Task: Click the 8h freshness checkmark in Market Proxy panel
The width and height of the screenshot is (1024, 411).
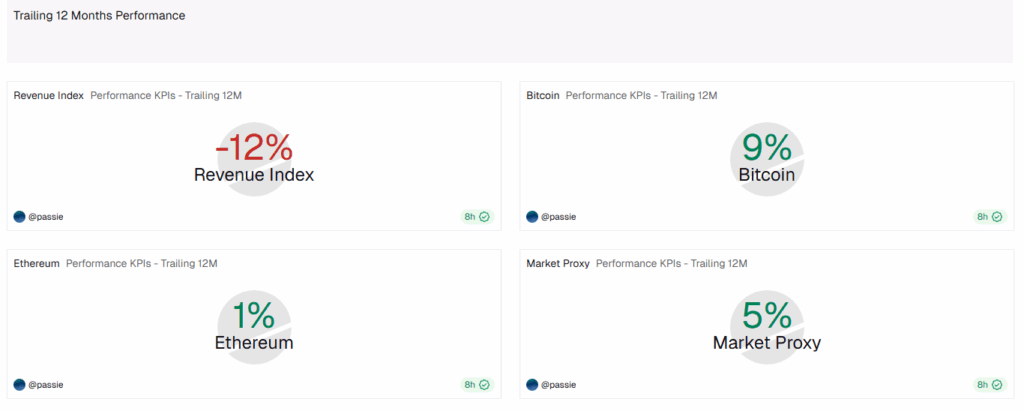Action: pyautogui.click(x=997, y=384)
